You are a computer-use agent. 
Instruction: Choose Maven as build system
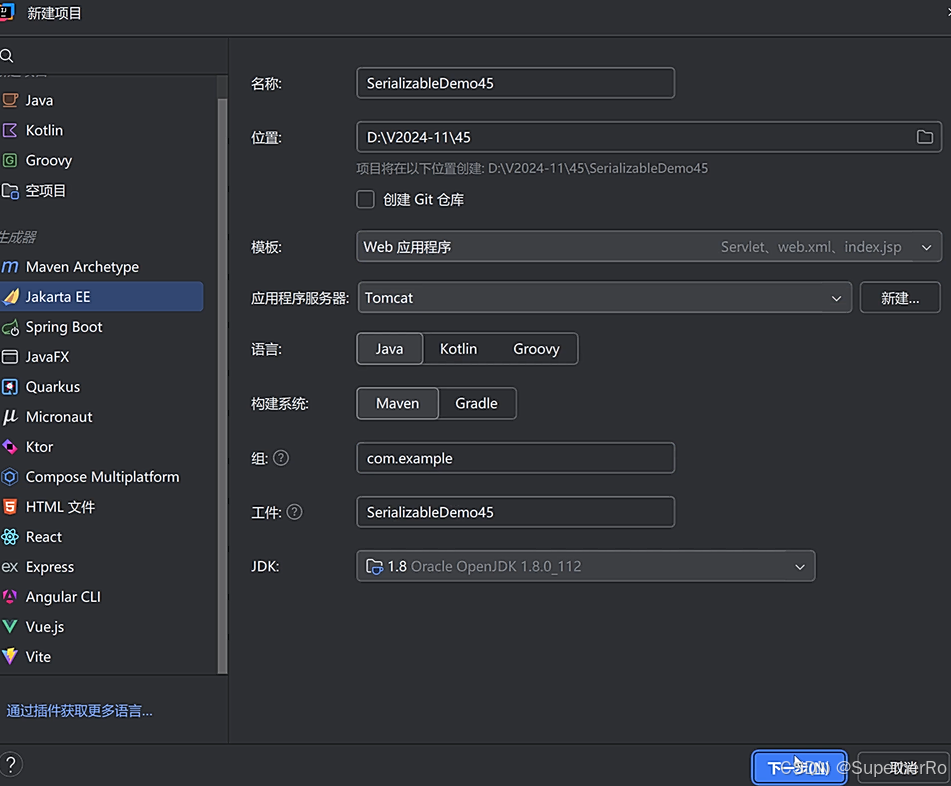click(x=397, y=403)
